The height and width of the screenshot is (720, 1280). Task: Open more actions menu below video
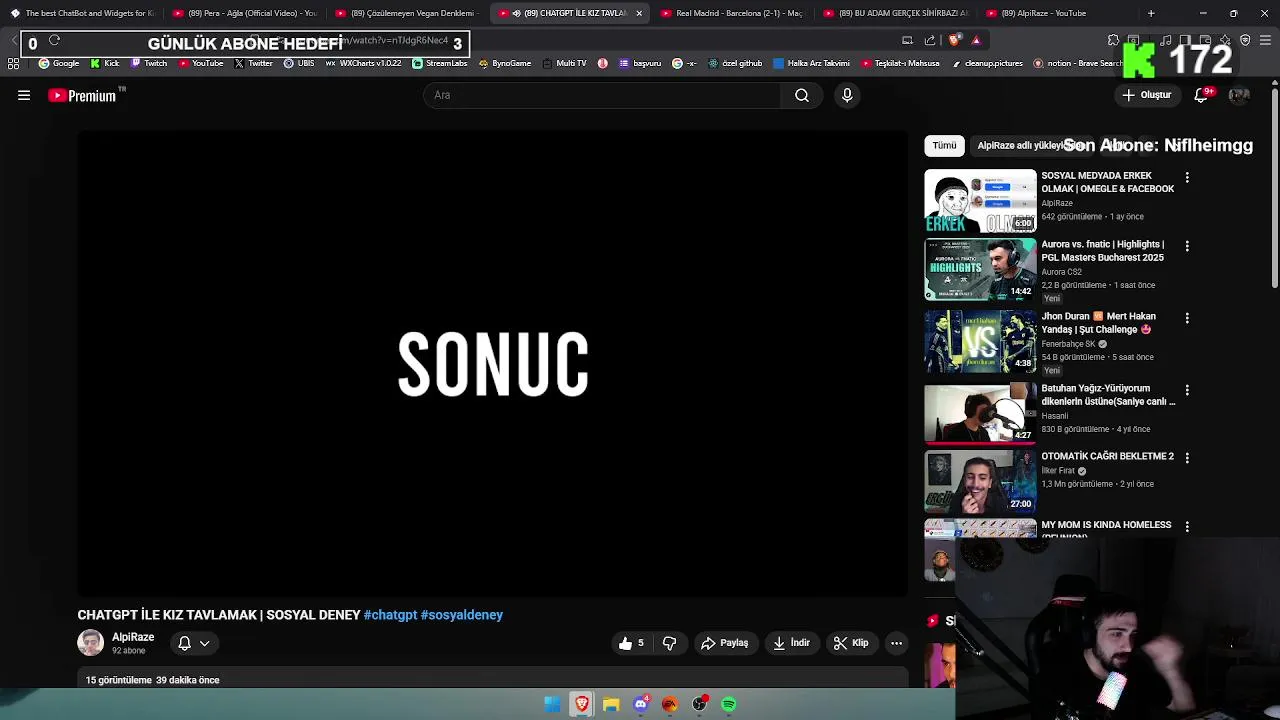click(x=897, y=643)
